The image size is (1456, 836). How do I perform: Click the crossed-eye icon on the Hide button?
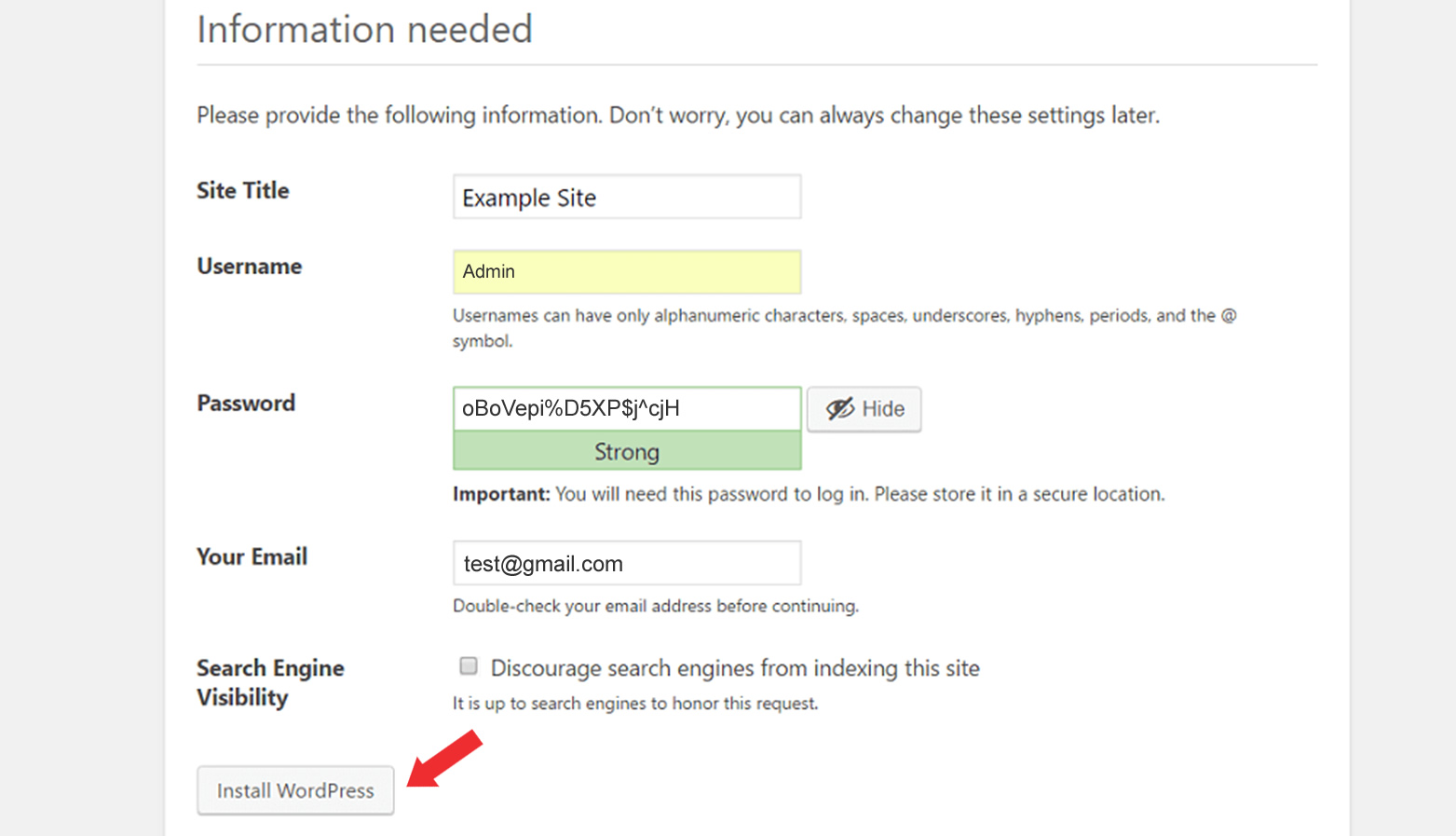tap(841, 408)
